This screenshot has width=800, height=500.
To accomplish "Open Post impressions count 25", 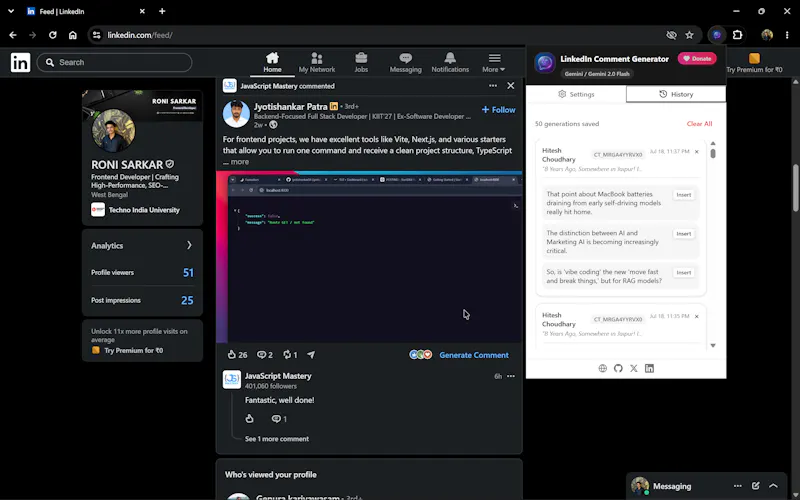I will click(x=187, y=301).
